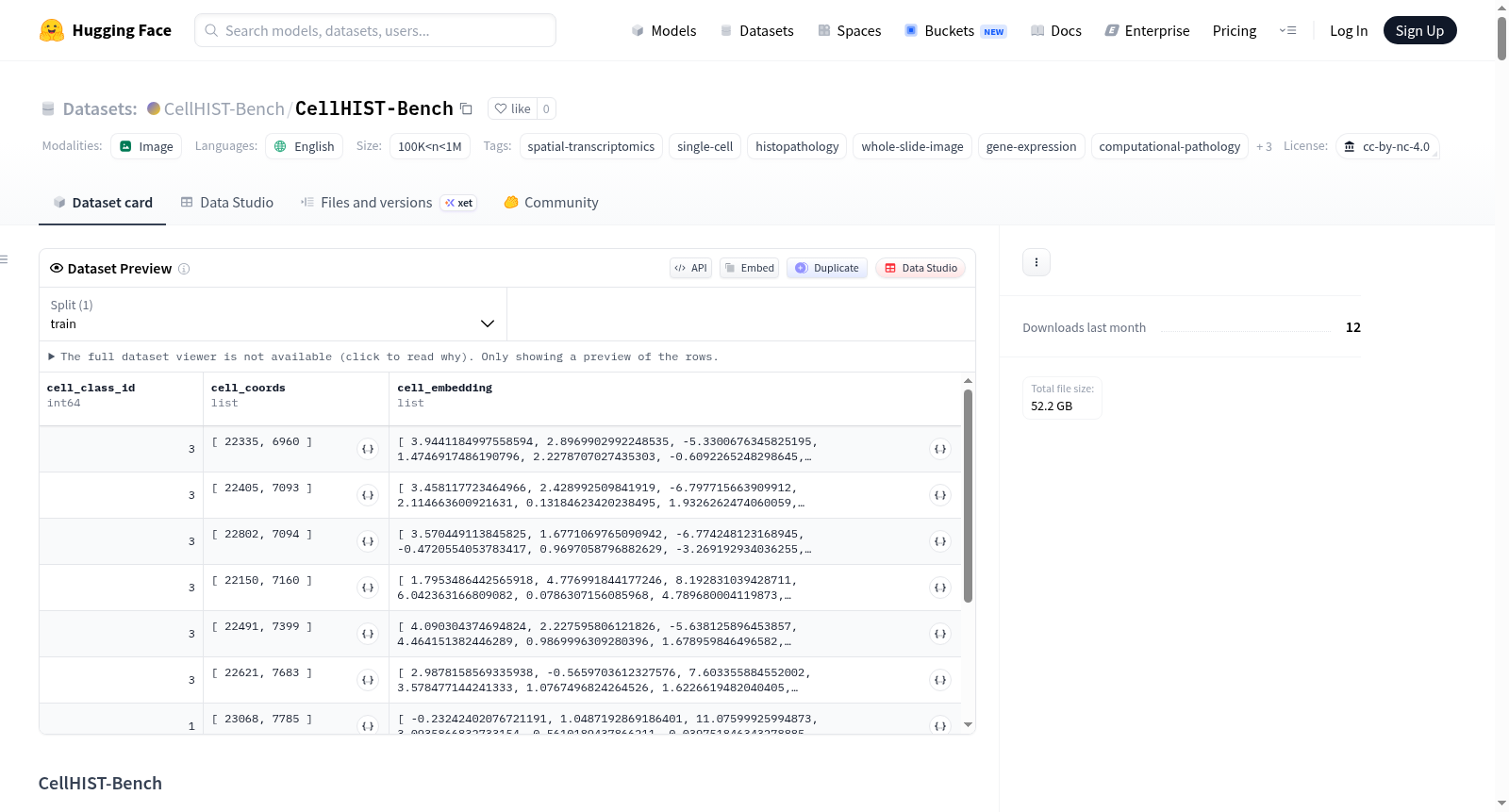This screenshot has width=1509, height=812.
Task: Click the computational-pathology tag
Action: [x=1169, y=146]
